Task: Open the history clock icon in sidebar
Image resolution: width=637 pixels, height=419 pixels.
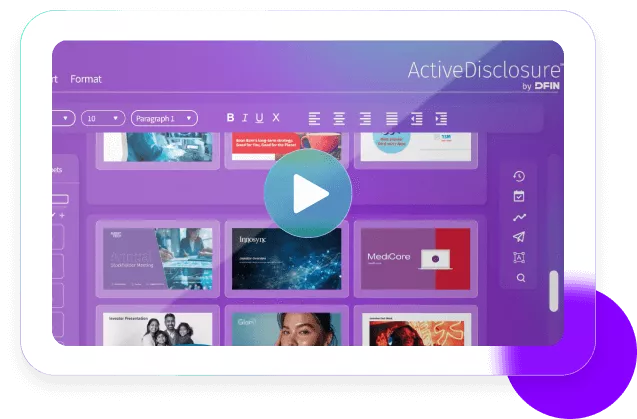Action: coord(519,176)
